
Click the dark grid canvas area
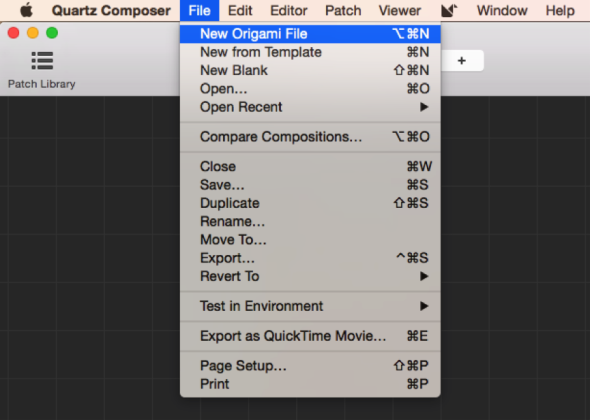90,258
